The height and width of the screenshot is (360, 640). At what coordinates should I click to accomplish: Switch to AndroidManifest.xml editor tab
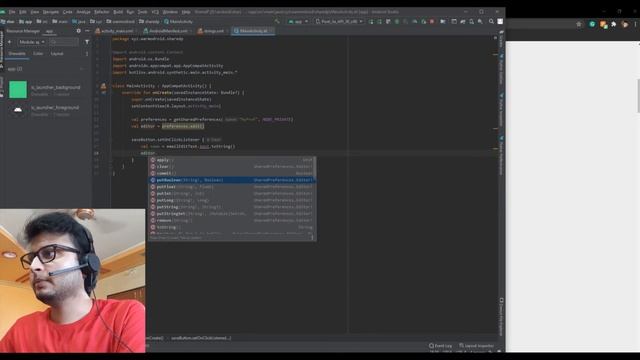[167, 31]
